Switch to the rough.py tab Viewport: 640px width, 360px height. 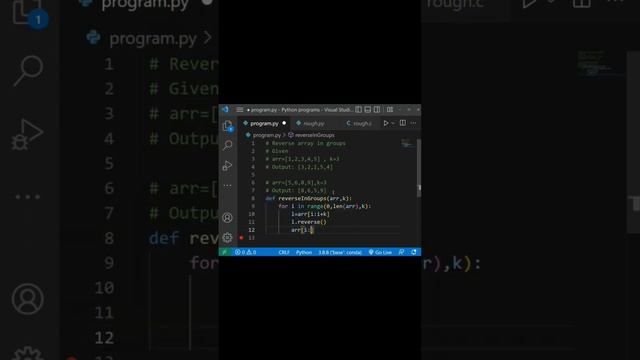tap(313, 123)
